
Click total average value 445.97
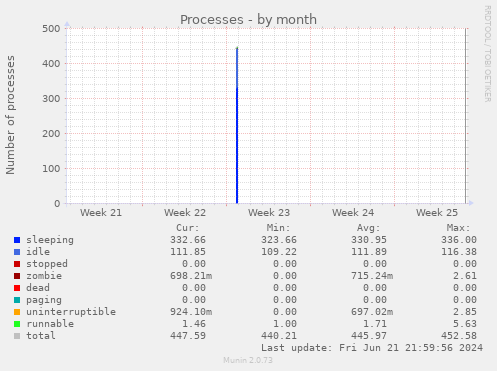point(369,336)
